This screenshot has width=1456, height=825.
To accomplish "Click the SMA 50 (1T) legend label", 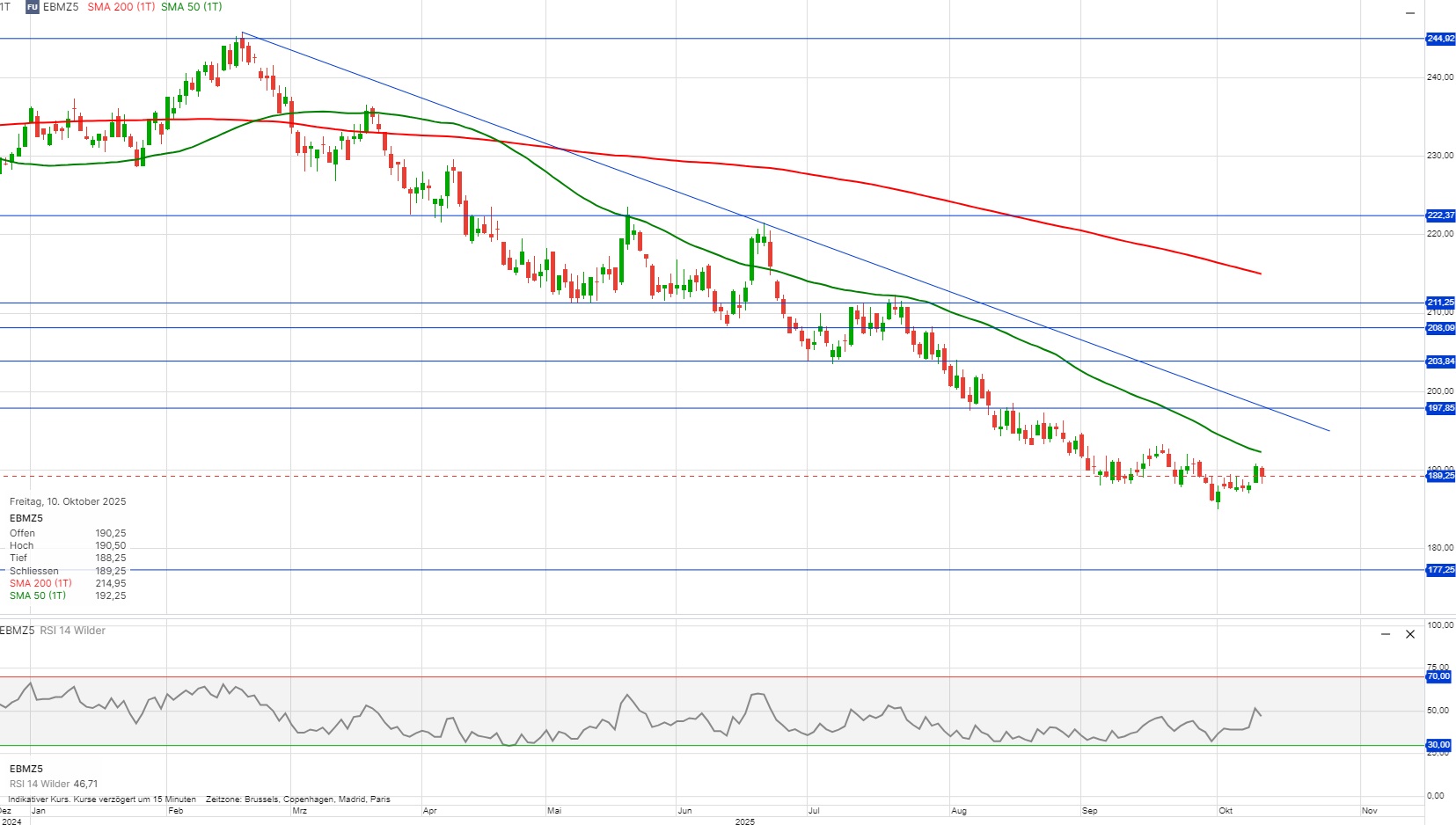I will click(x=191, y=7).
